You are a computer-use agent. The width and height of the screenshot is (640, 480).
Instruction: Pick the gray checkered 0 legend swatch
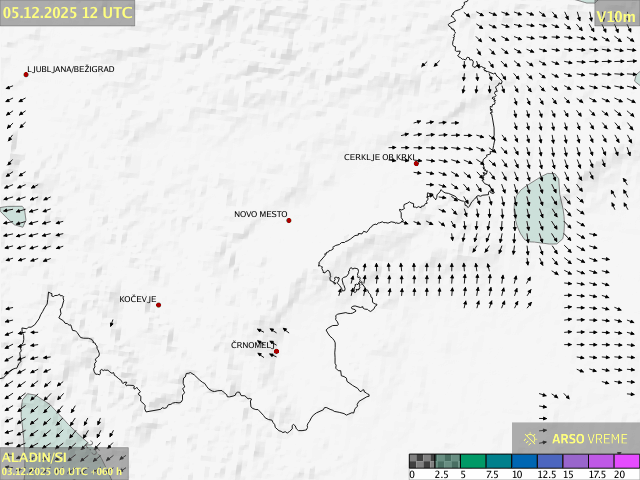pos(422,461)
